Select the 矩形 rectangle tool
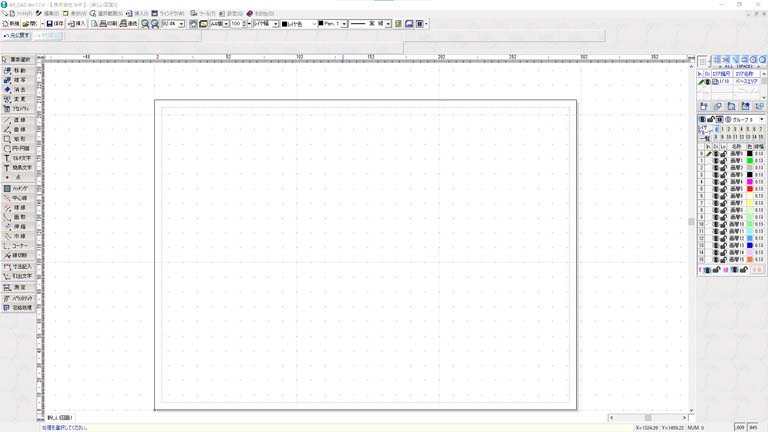This screenshot has height=432, width=768. pos(17,139)
